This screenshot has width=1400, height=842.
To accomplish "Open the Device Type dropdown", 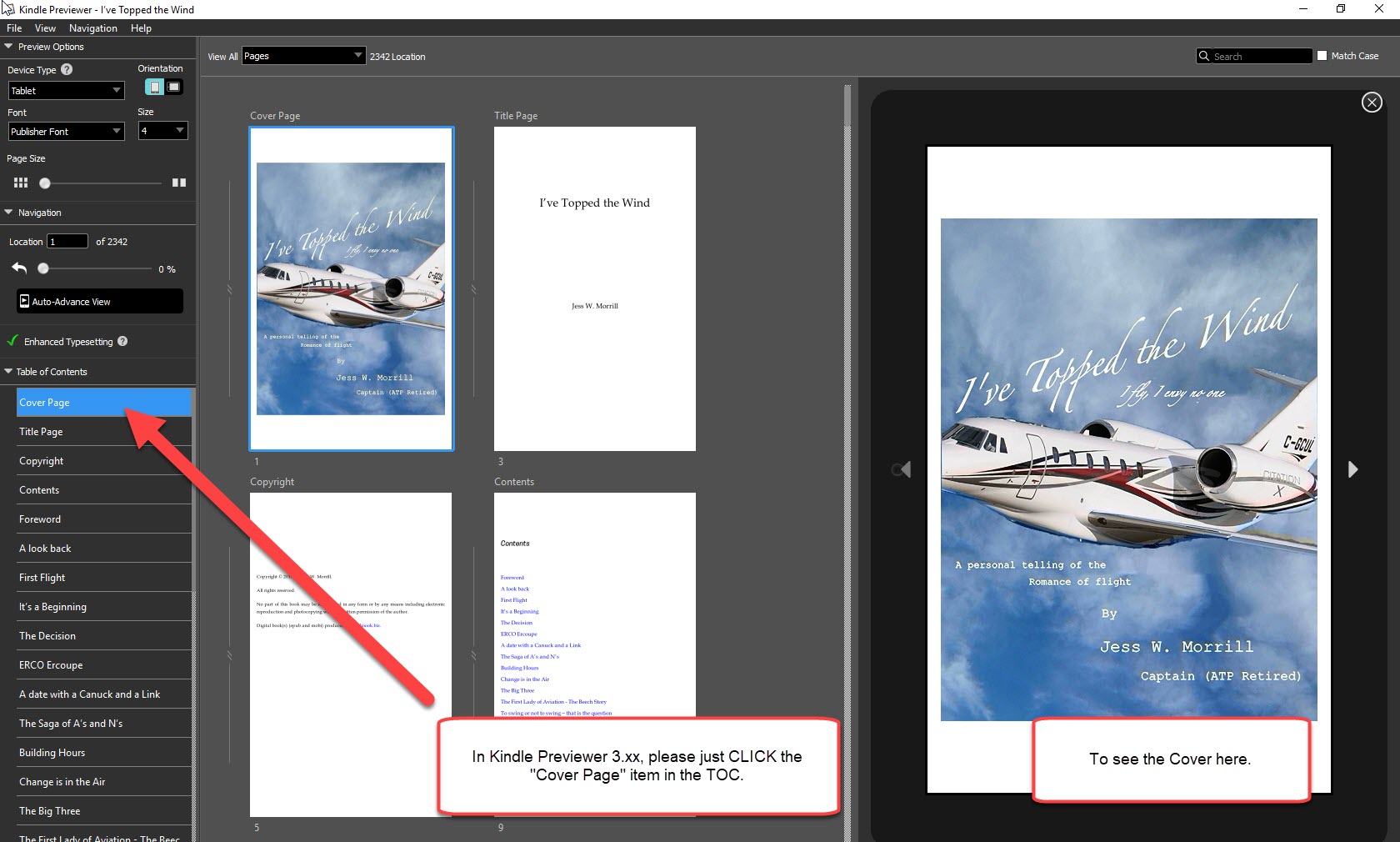I will click(x=66, y=91).
